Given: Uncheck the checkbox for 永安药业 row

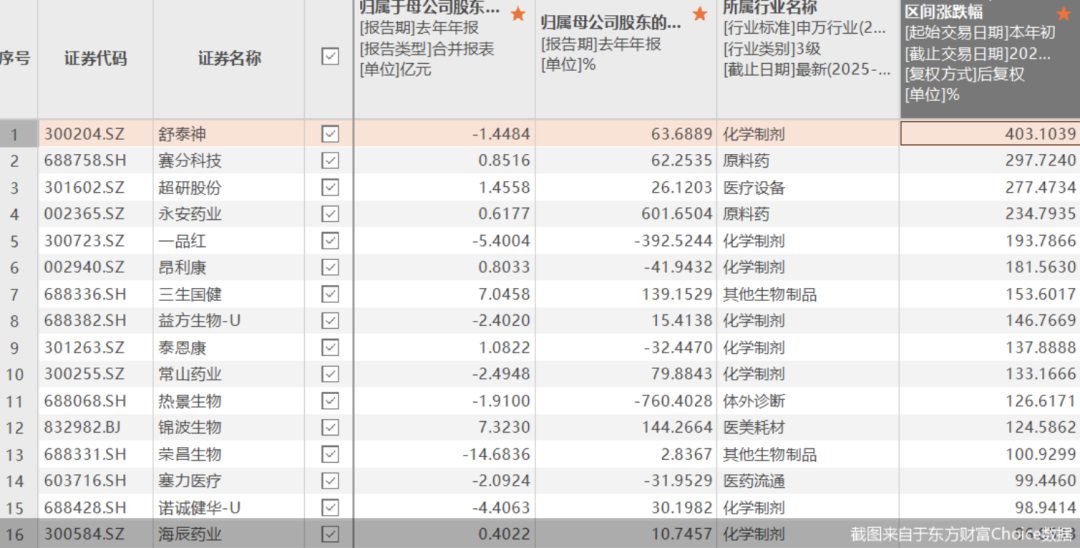Looking at the screenshot, I should [330, 213].
